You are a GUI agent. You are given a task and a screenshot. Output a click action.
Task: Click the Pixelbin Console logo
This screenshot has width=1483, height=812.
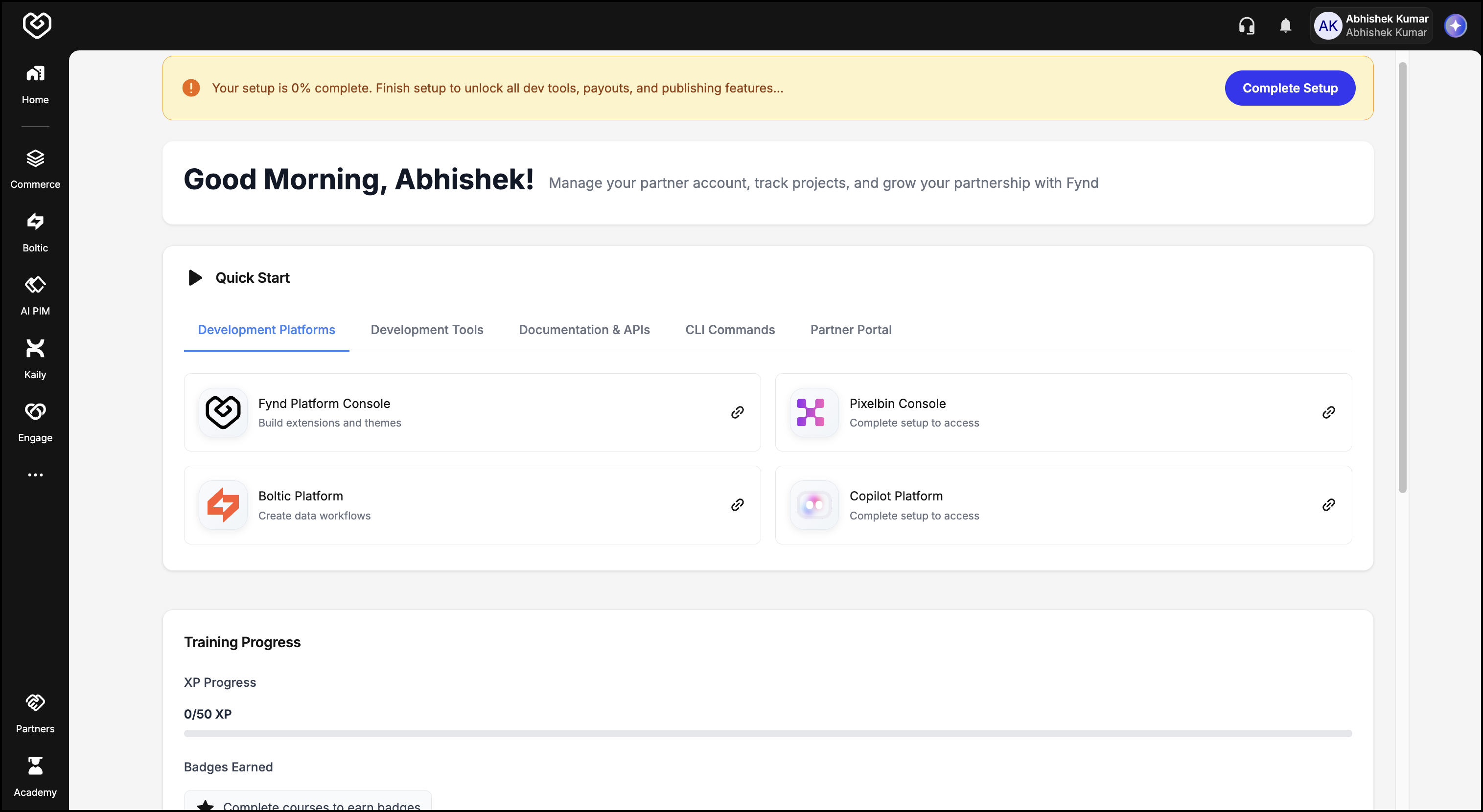point(814,412)
